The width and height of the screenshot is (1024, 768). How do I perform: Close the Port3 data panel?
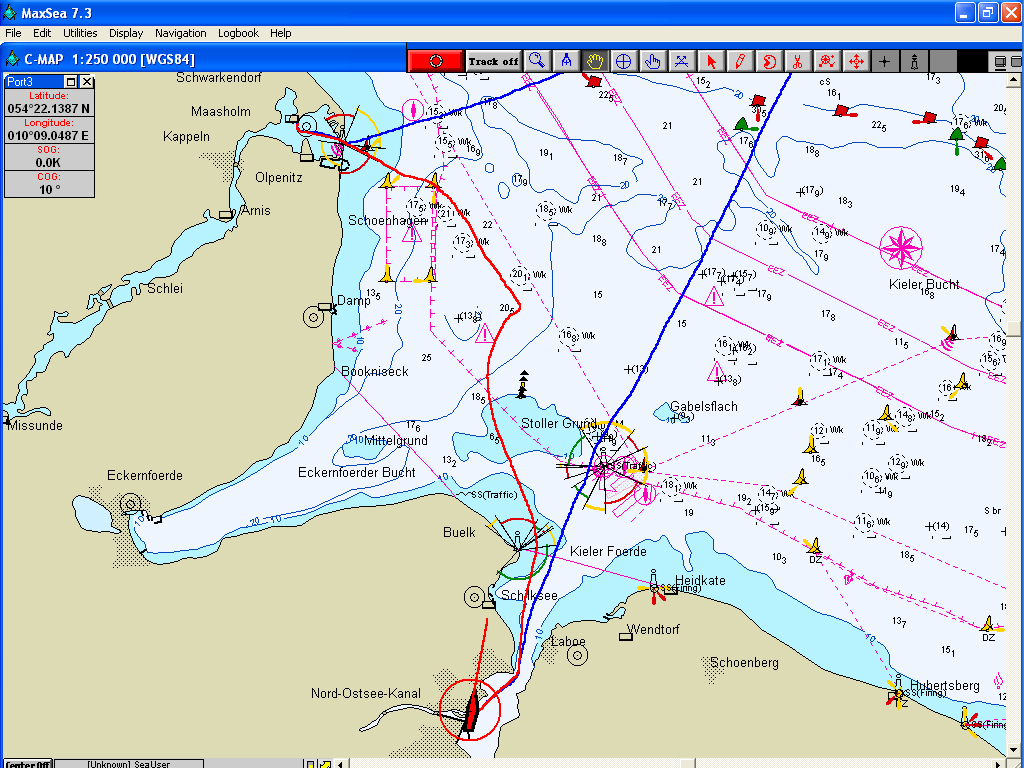[x=86, y=82]
